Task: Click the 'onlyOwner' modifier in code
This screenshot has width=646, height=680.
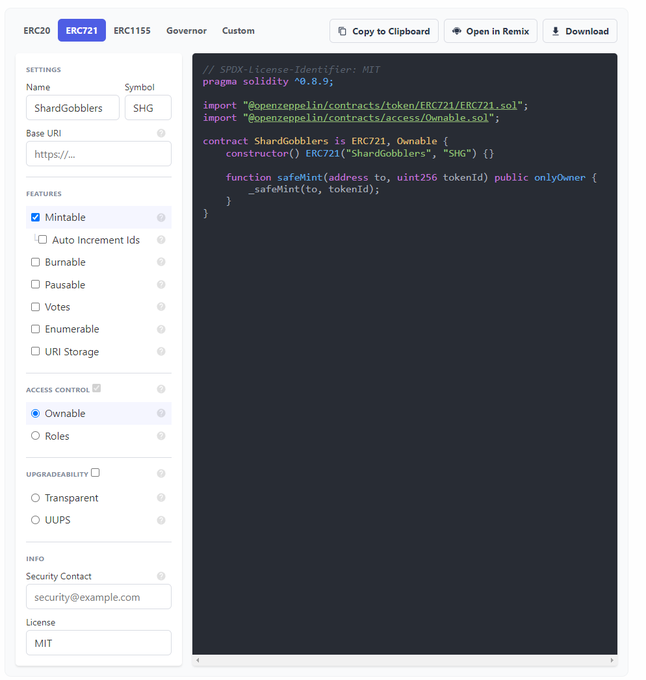Action: click(559, 177)
